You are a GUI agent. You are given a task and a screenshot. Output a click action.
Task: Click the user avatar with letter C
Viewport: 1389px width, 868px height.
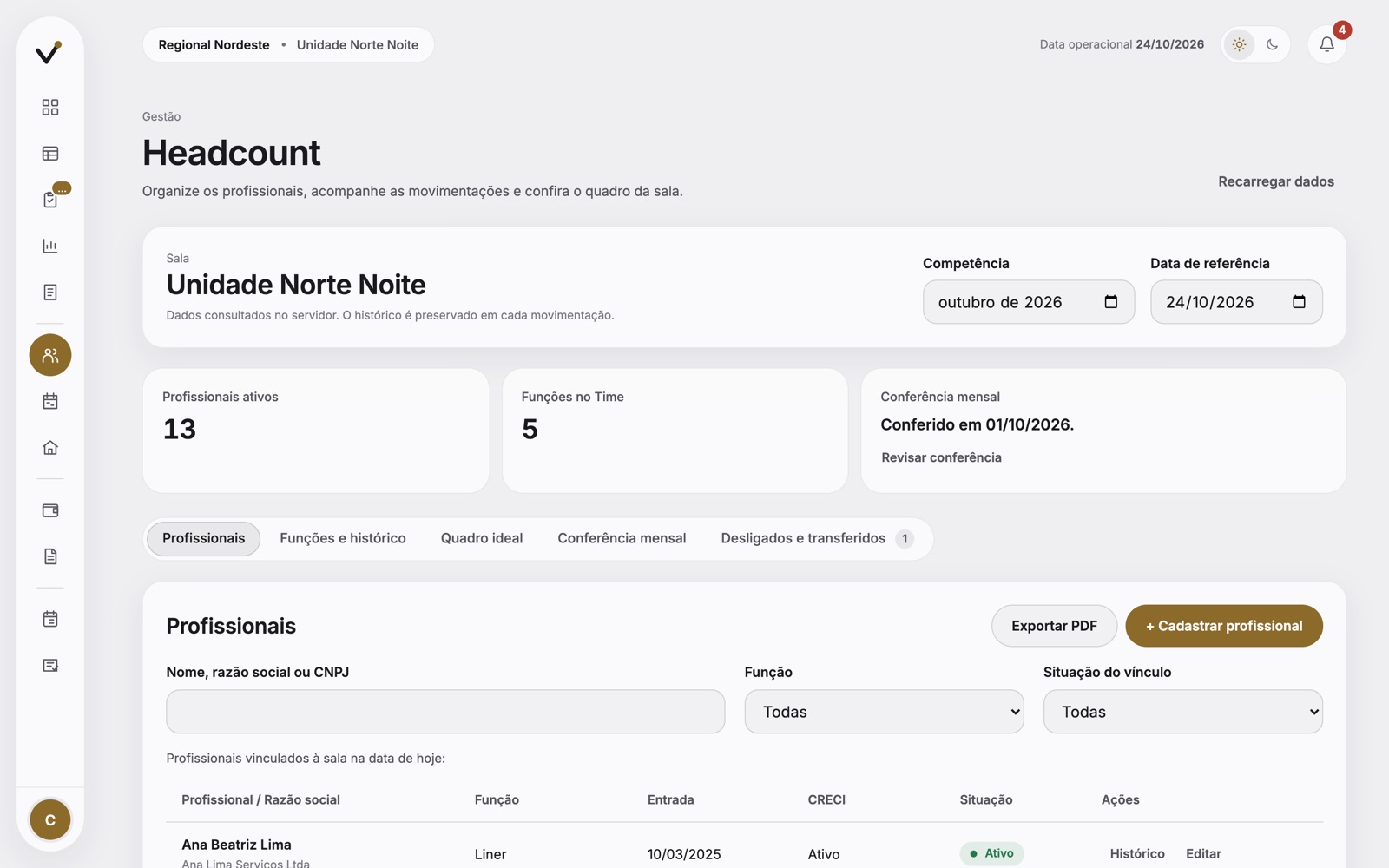(50, 819)
